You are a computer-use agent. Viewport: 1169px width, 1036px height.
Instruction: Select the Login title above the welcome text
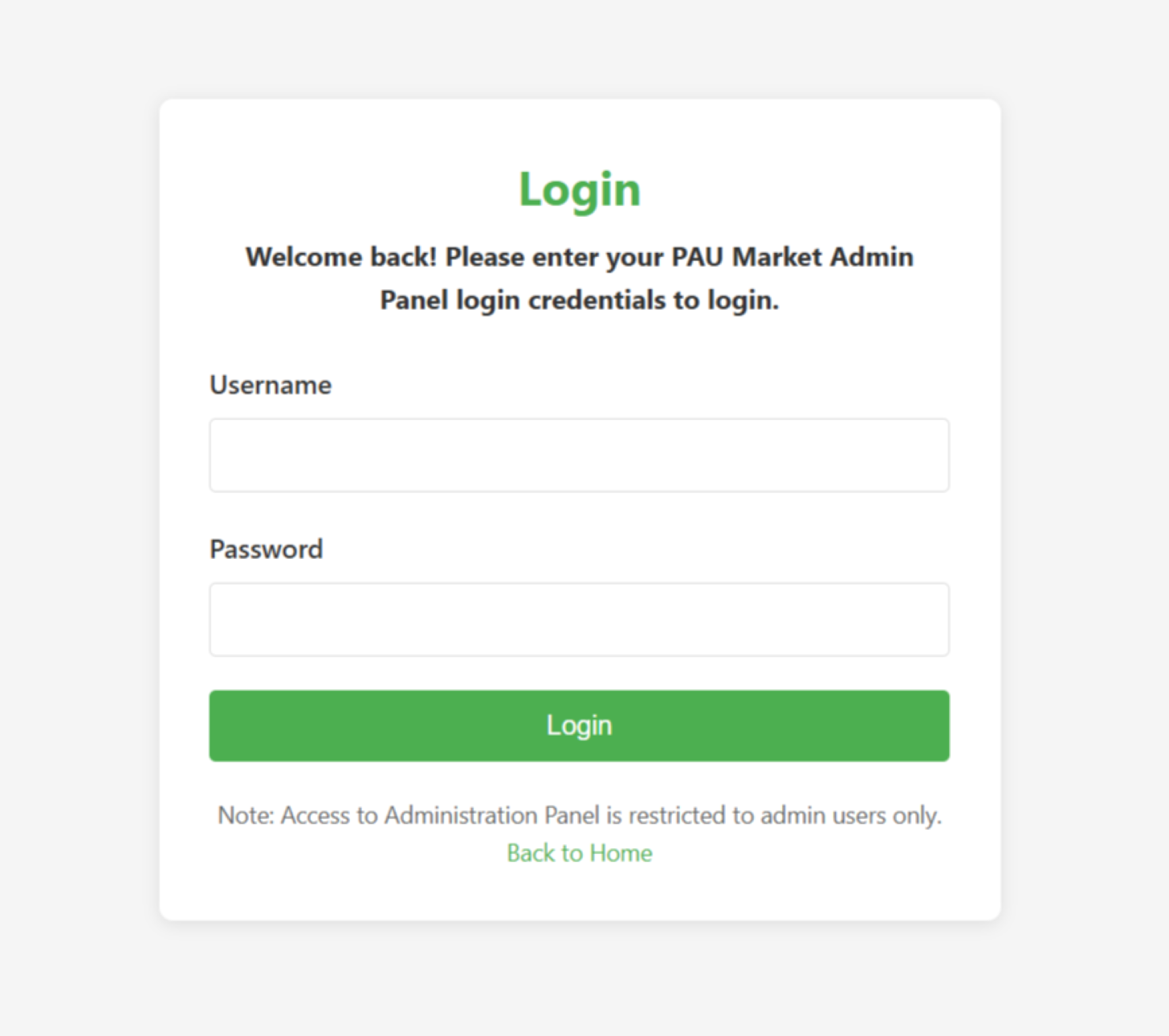click(579, 190)
